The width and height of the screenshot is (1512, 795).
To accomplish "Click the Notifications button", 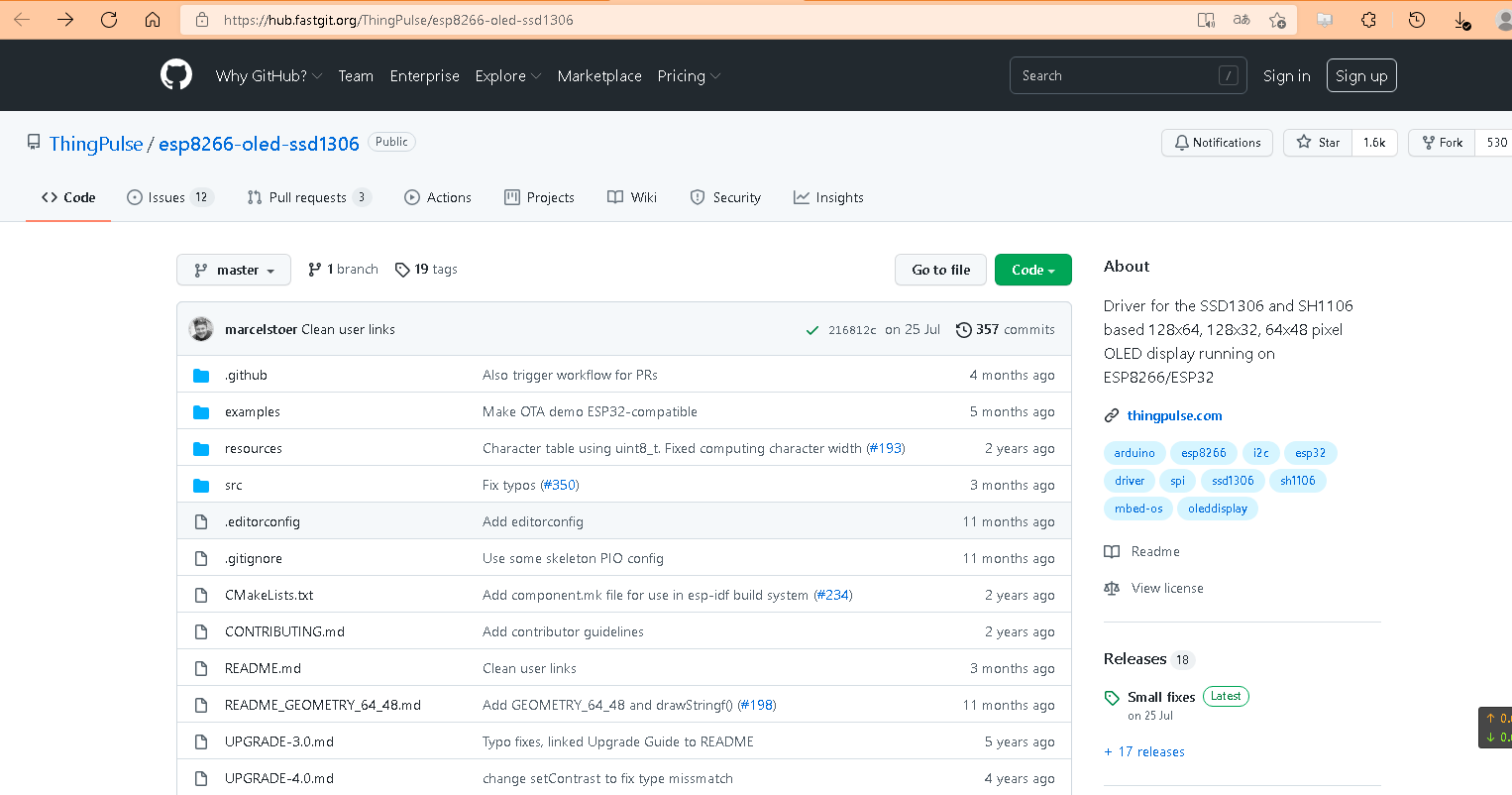I will (x=1217, y=143).
